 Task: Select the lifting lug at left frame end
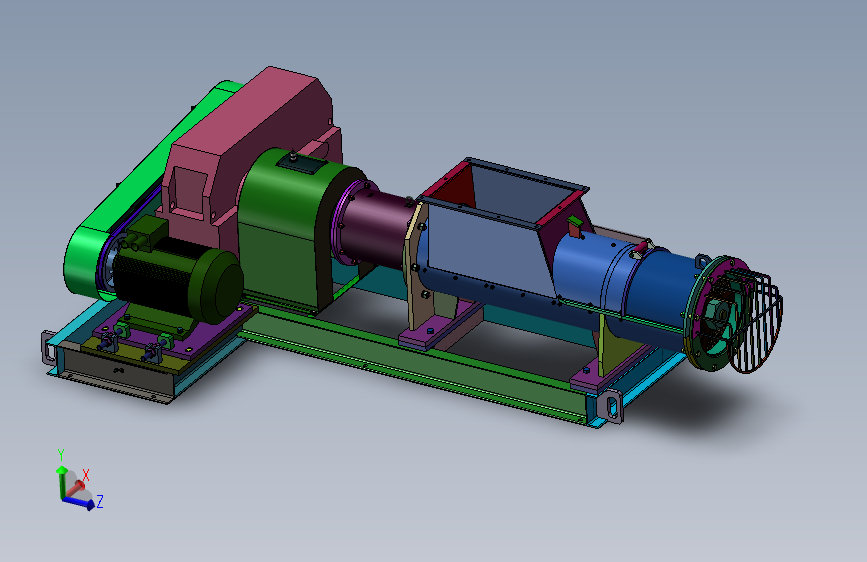[x=49, y=347]
